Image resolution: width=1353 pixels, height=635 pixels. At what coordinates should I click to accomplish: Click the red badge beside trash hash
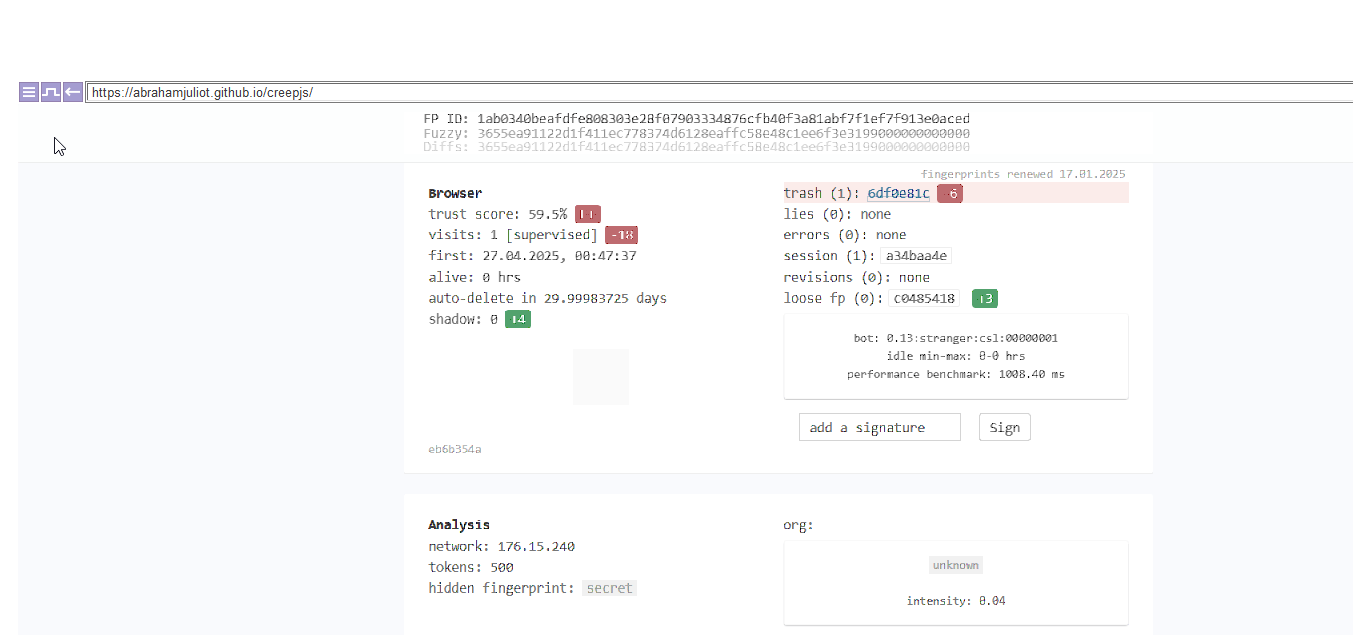[x=950, y=193]
